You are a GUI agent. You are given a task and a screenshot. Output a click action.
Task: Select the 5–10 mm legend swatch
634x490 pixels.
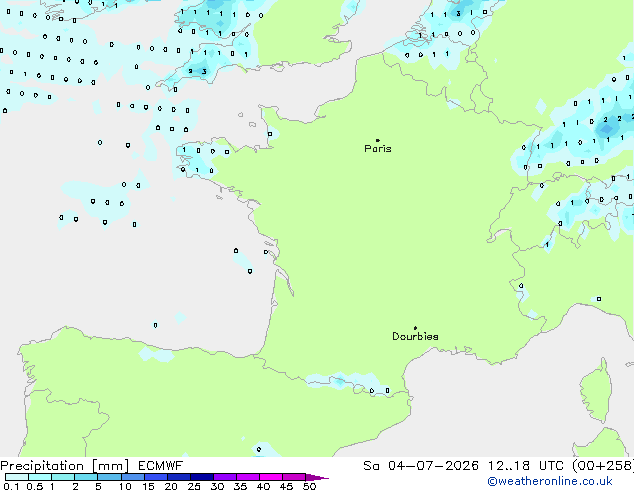pos(109,477)
